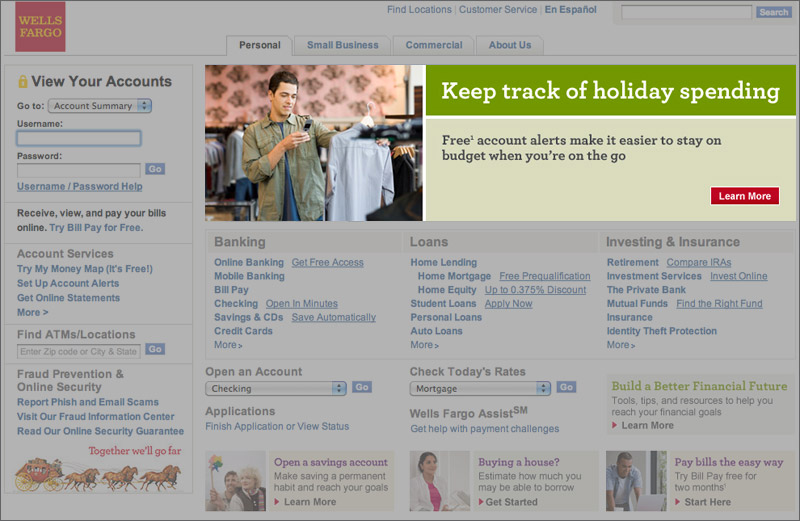The image size is (800, 521).
Task: Open Auto Loans
Action: click(436, 331)
